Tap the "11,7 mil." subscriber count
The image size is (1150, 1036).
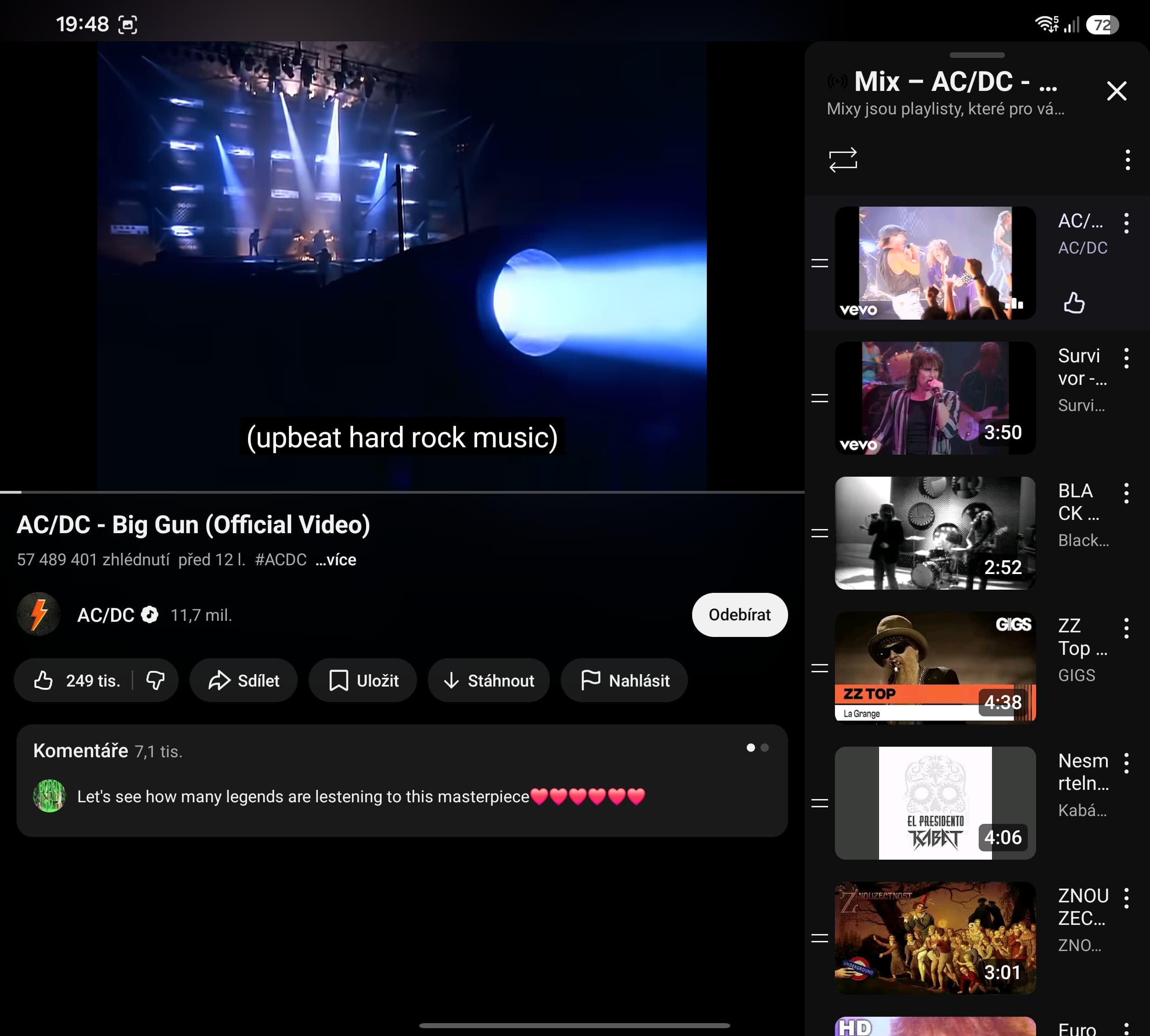point(201,615)
